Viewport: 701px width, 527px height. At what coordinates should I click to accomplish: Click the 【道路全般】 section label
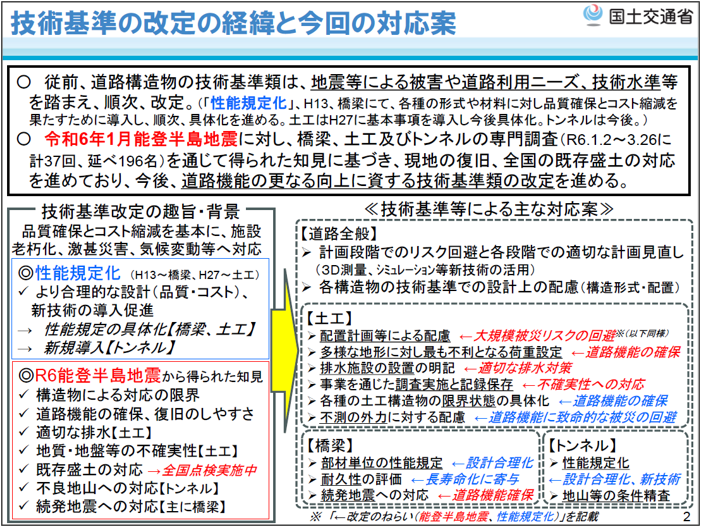pyautogui.click(x=339, y=233)
